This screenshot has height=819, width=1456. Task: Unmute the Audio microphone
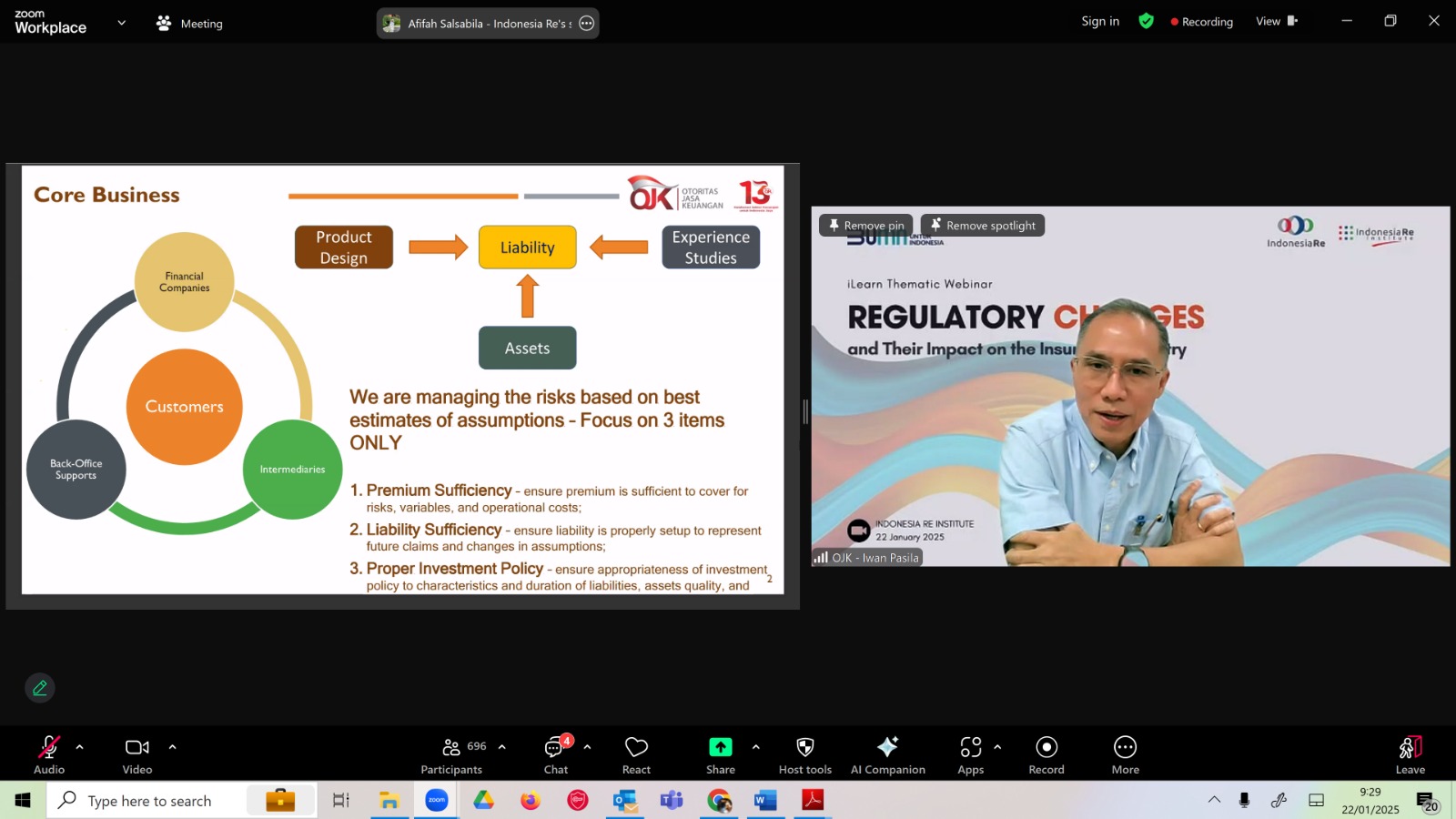click(49, 747)
